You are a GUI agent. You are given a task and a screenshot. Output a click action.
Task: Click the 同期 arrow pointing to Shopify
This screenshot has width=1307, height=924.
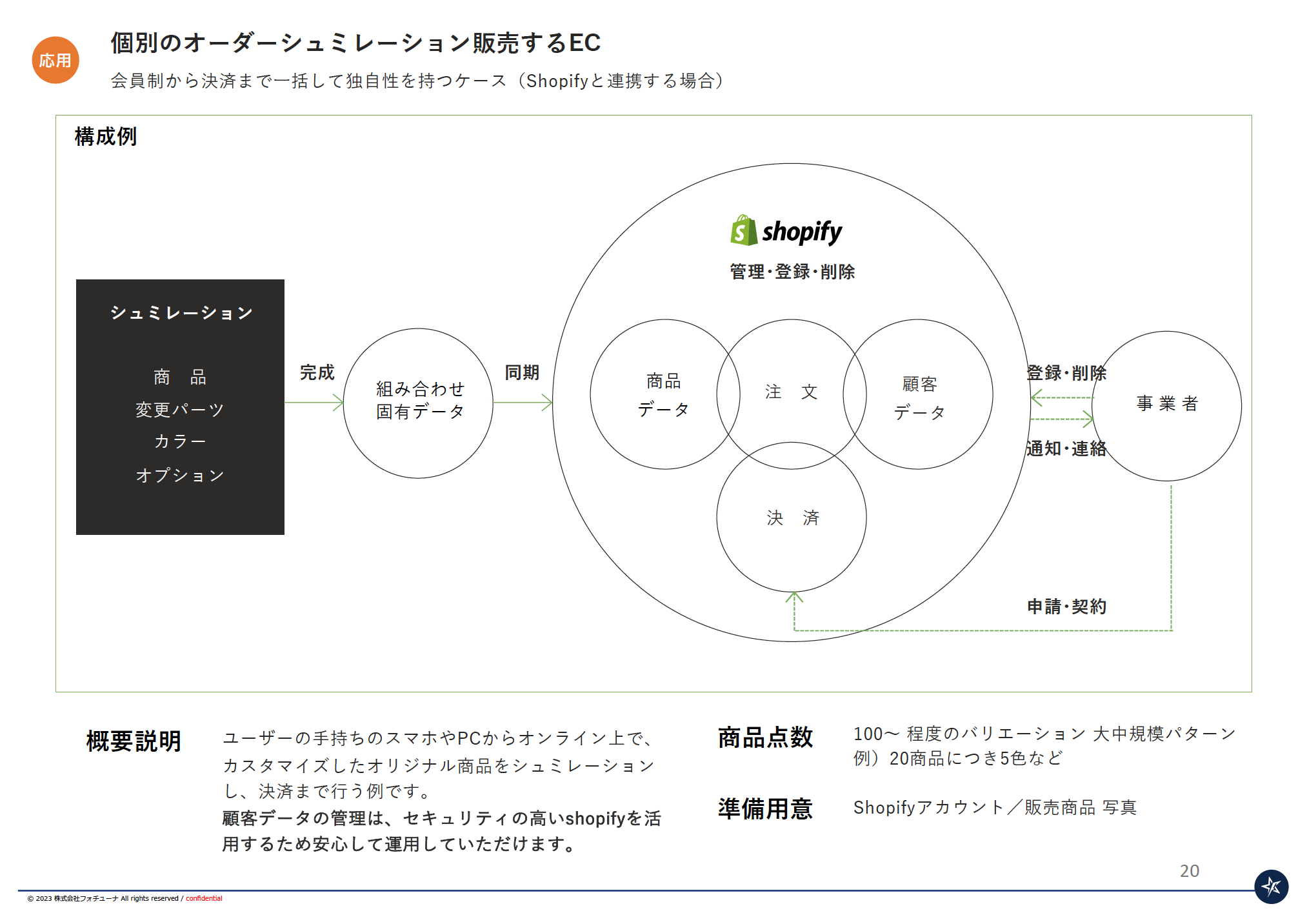(x=523, y=403)
